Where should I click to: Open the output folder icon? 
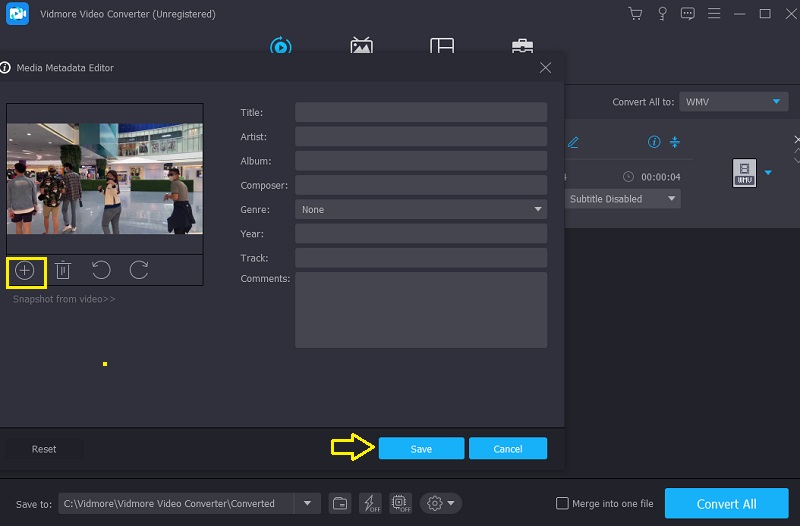pos(340,503)
